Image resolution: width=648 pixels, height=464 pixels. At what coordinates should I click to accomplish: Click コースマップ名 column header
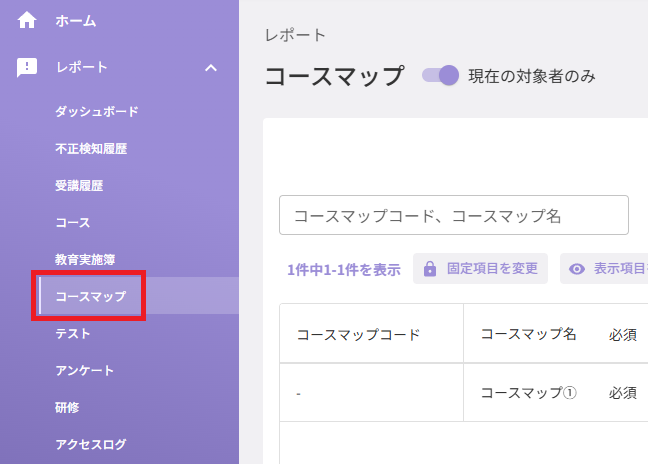[x=529, y=334]
